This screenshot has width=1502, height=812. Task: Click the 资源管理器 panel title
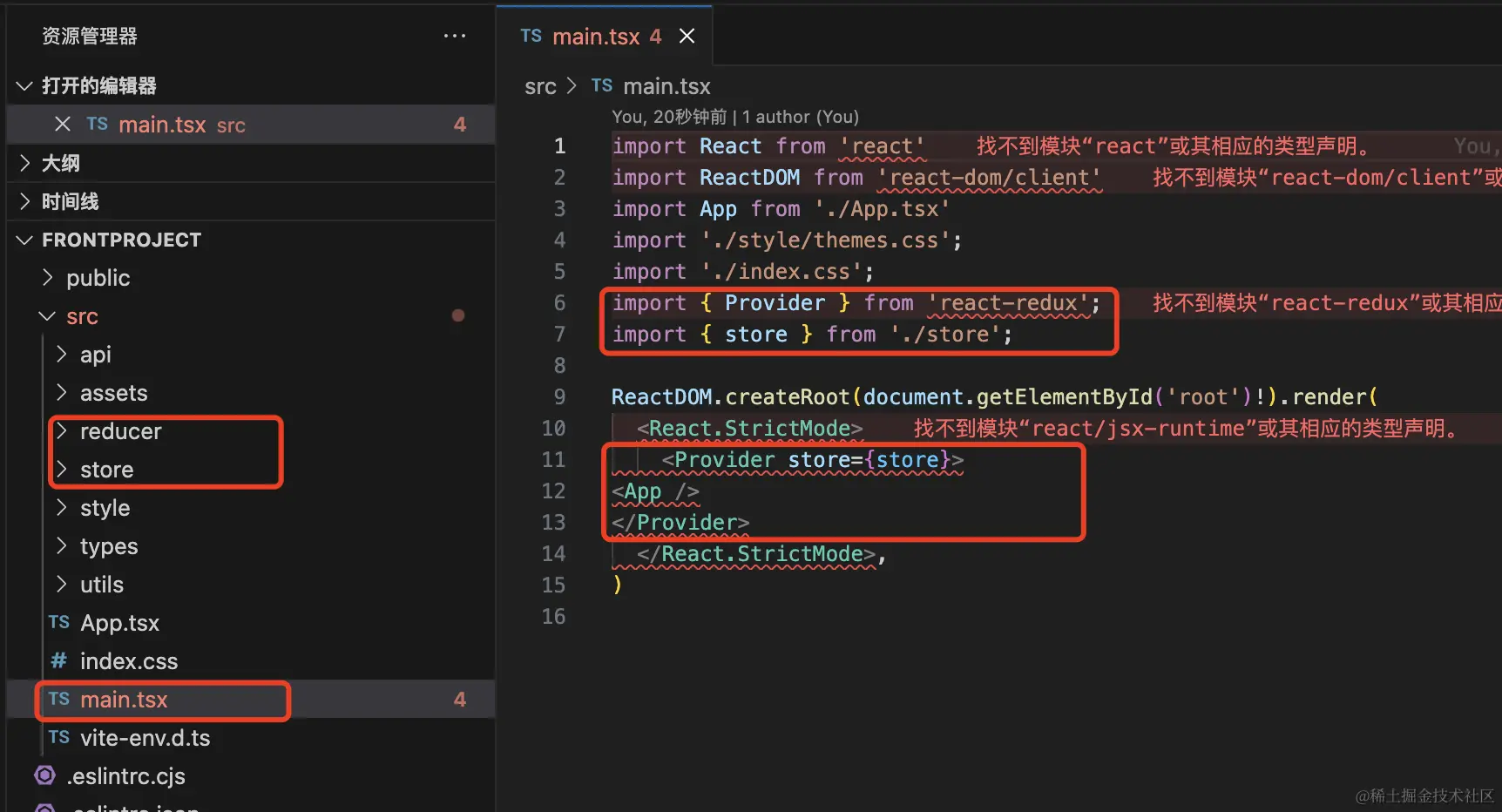click(90, 36)
